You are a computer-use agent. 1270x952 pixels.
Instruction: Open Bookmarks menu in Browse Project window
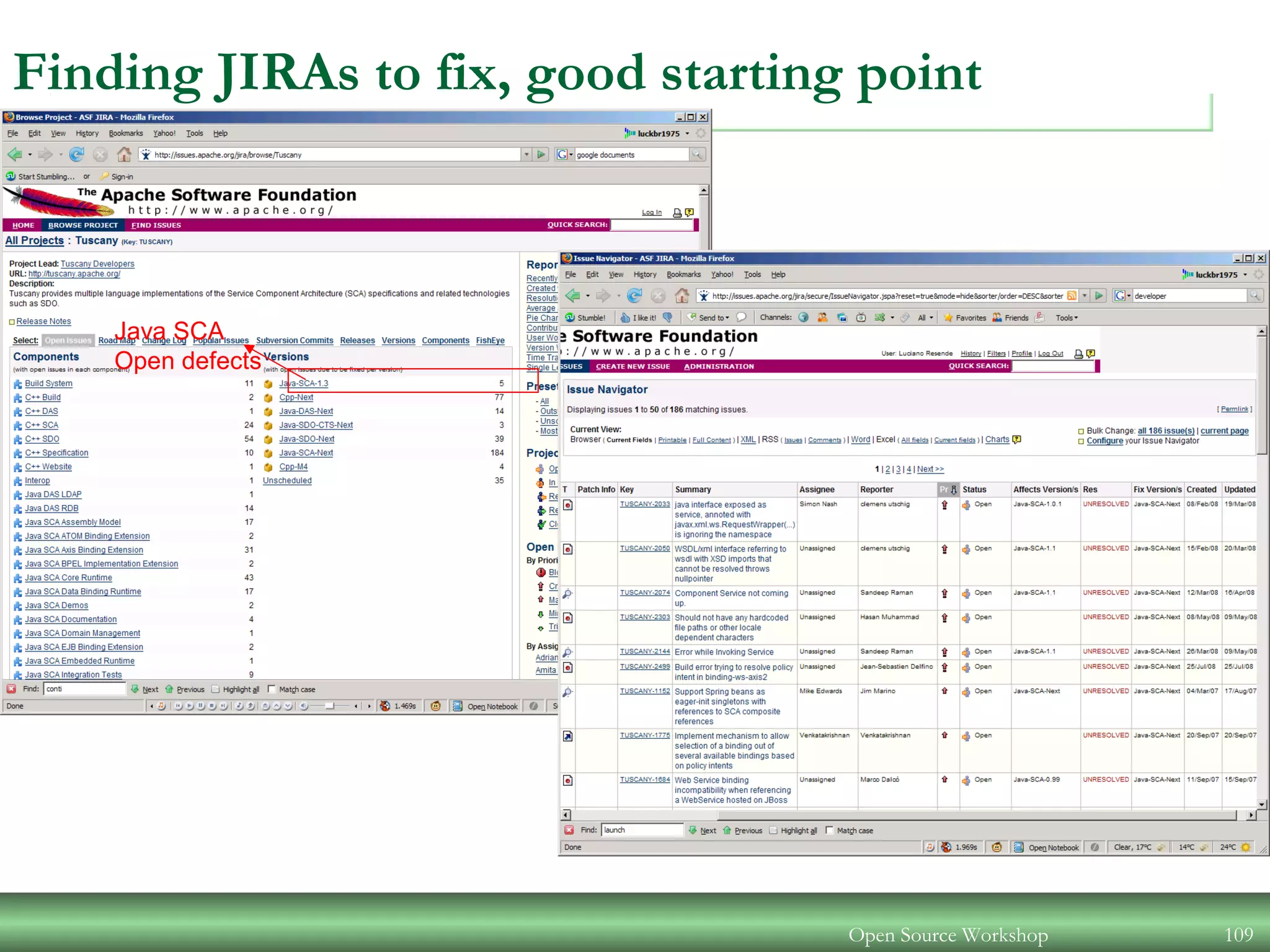click(126, 133)
